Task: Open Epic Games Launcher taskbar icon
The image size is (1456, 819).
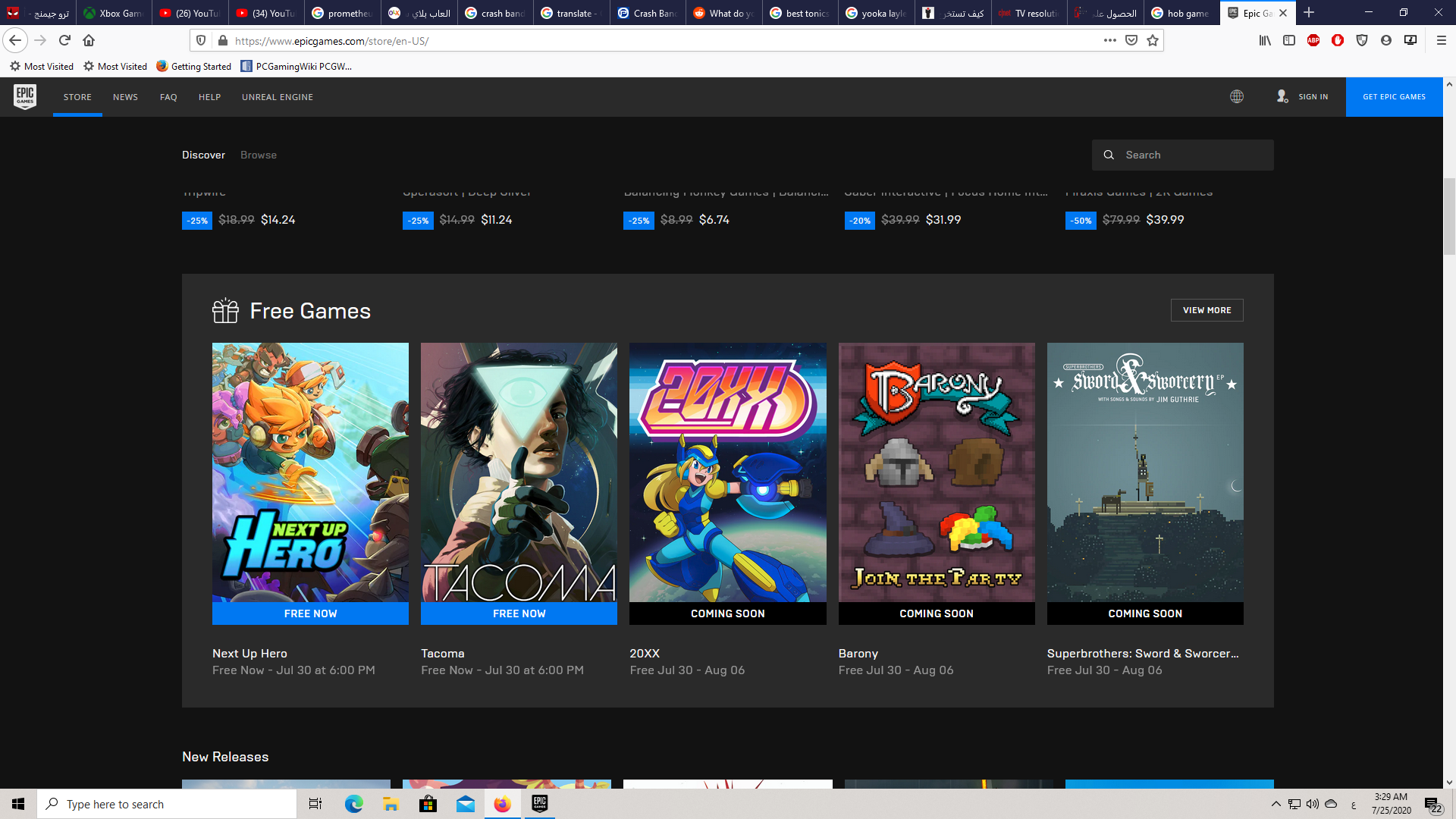Action: pos(540,804)
